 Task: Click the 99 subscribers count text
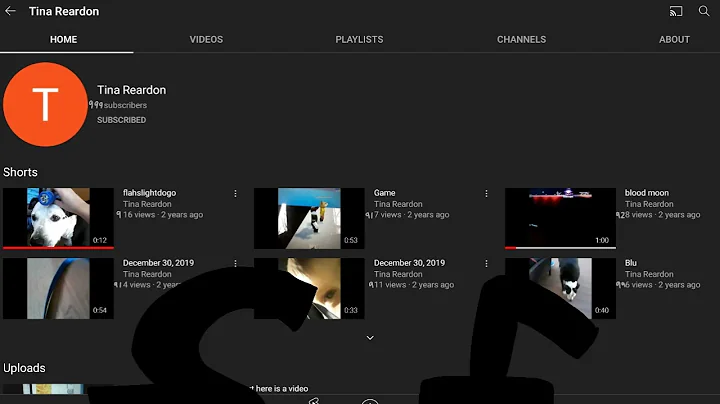click(x=118, y=105)
